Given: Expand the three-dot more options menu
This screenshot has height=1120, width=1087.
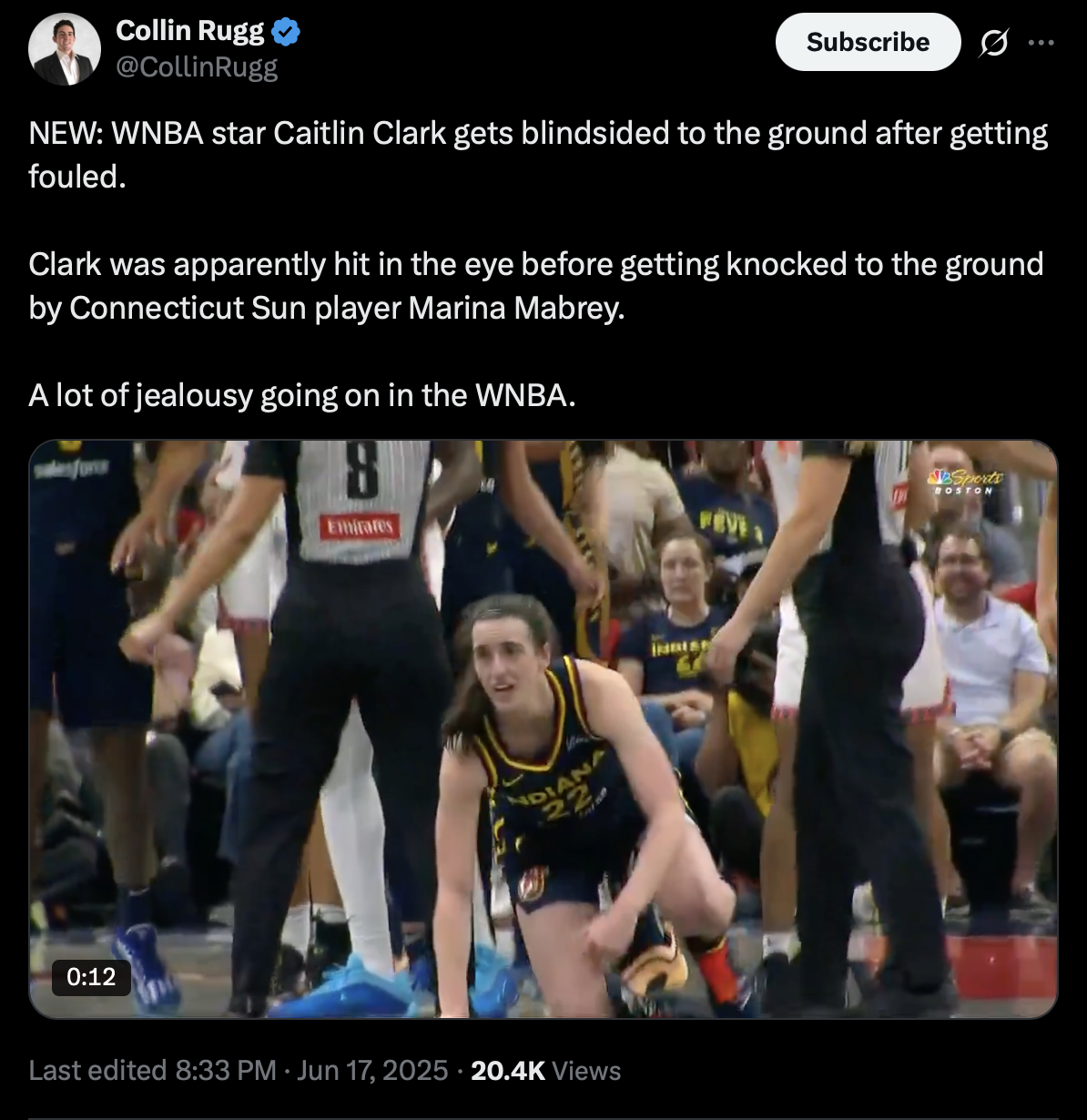Looking at the screenshot, I should 1041,42.
